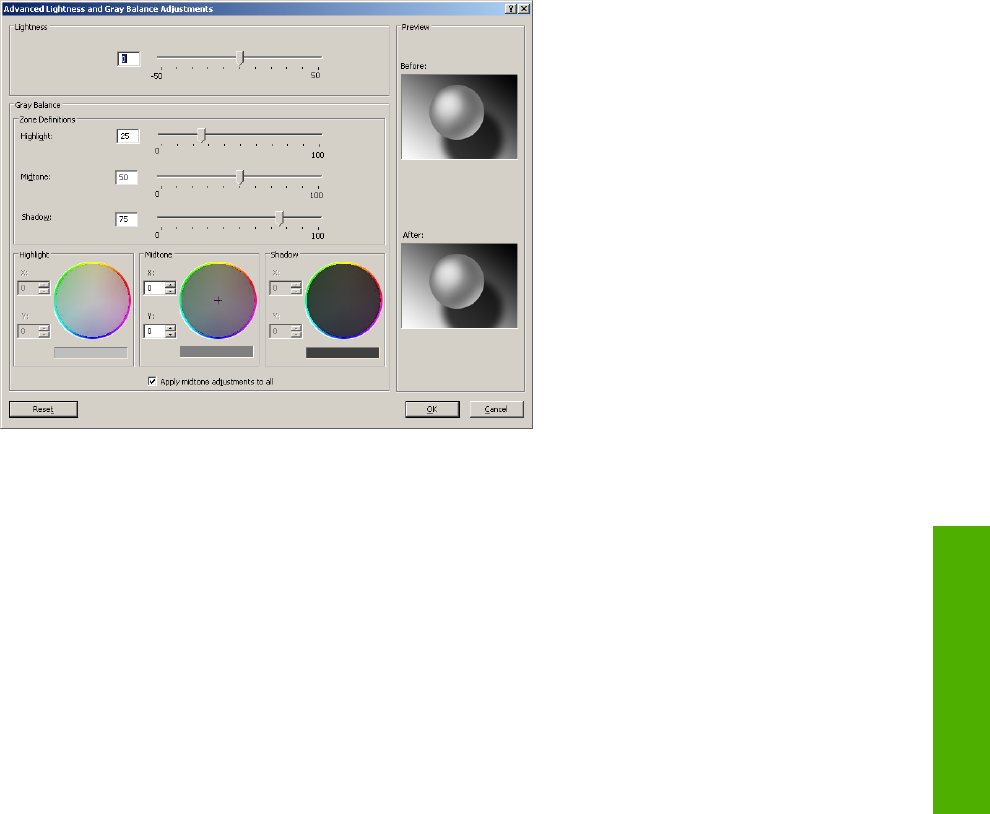Click the Shadow color wheel
This screenshot has height=814, width=990.
tap(344, 301)
